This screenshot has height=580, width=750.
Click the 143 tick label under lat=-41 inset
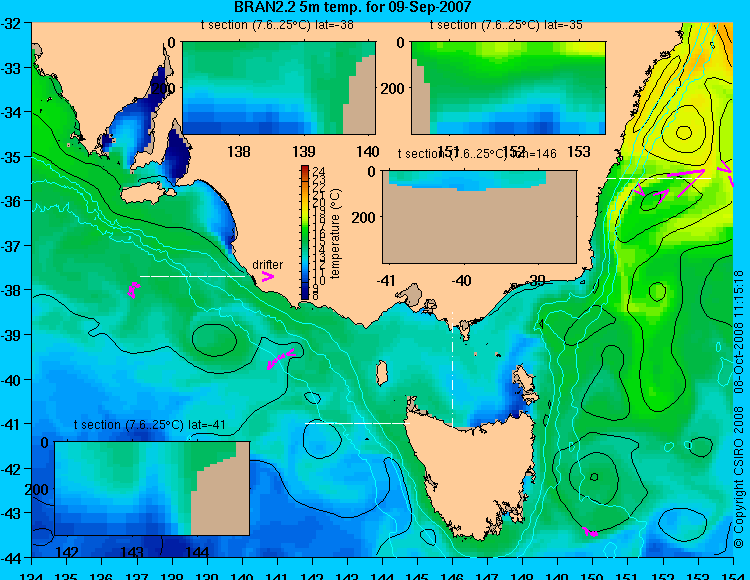(x=132, y=552)
